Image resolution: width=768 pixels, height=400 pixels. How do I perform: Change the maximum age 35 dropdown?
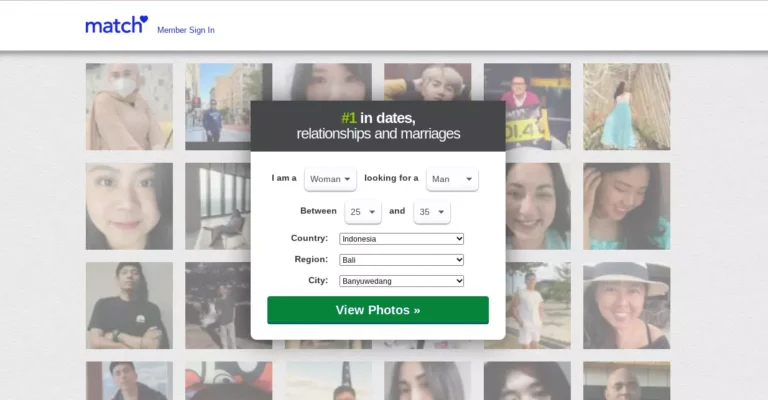(x=431, y=212)
